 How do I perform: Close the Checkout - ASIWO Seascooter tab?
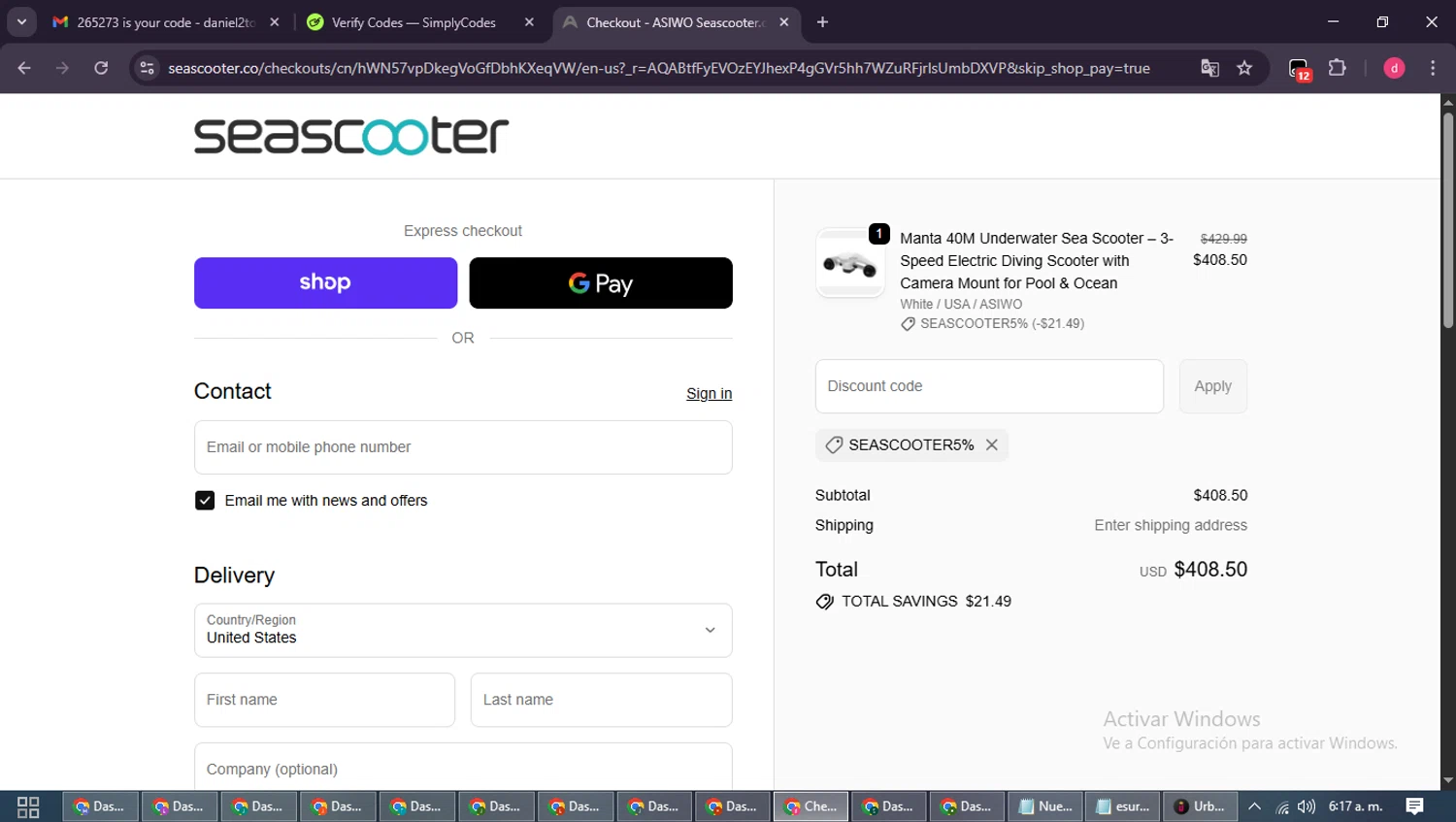coord(784,22)
